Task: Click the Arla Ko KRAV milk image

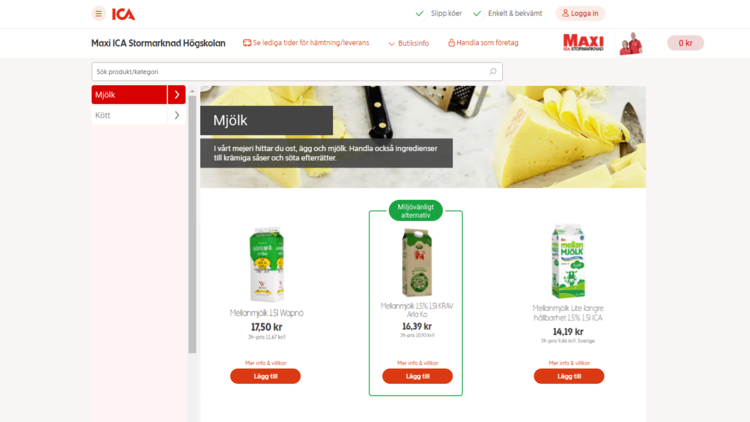Action: coord(417,263)
